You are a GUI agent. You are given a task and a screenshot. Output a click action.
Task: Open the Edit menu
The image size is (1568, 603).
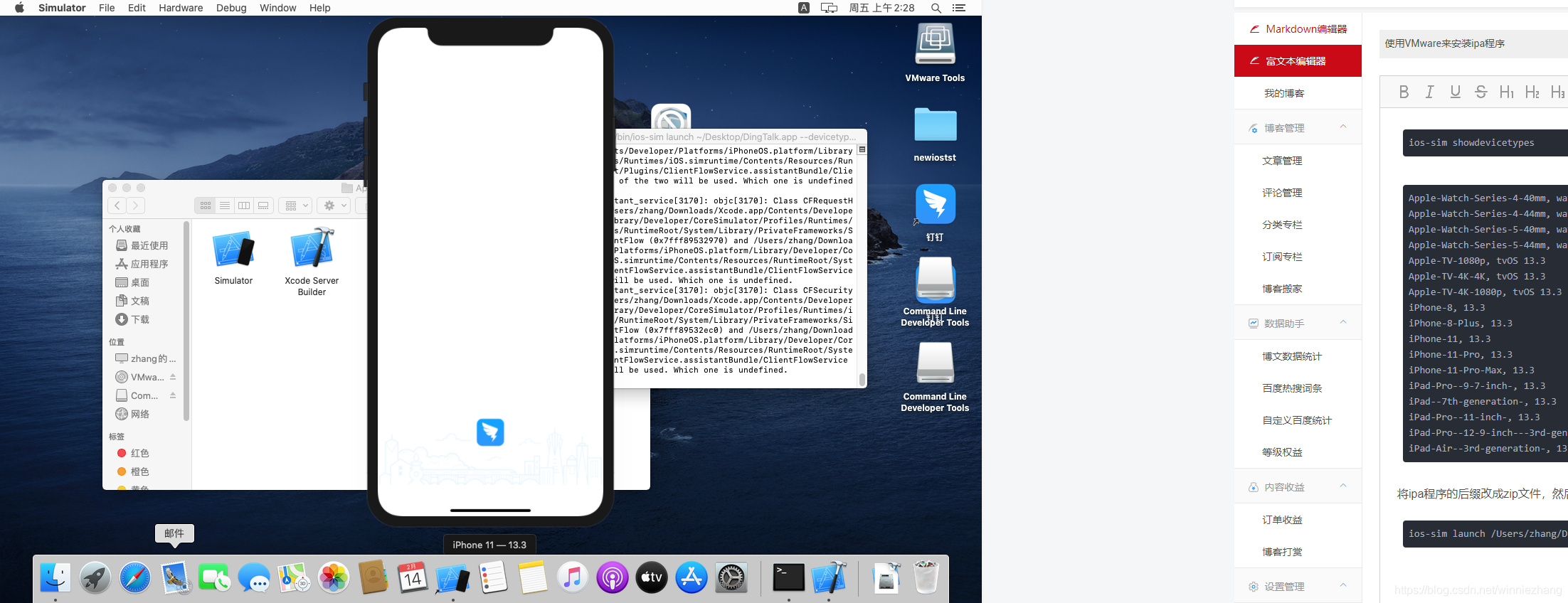tap(137, 8)
